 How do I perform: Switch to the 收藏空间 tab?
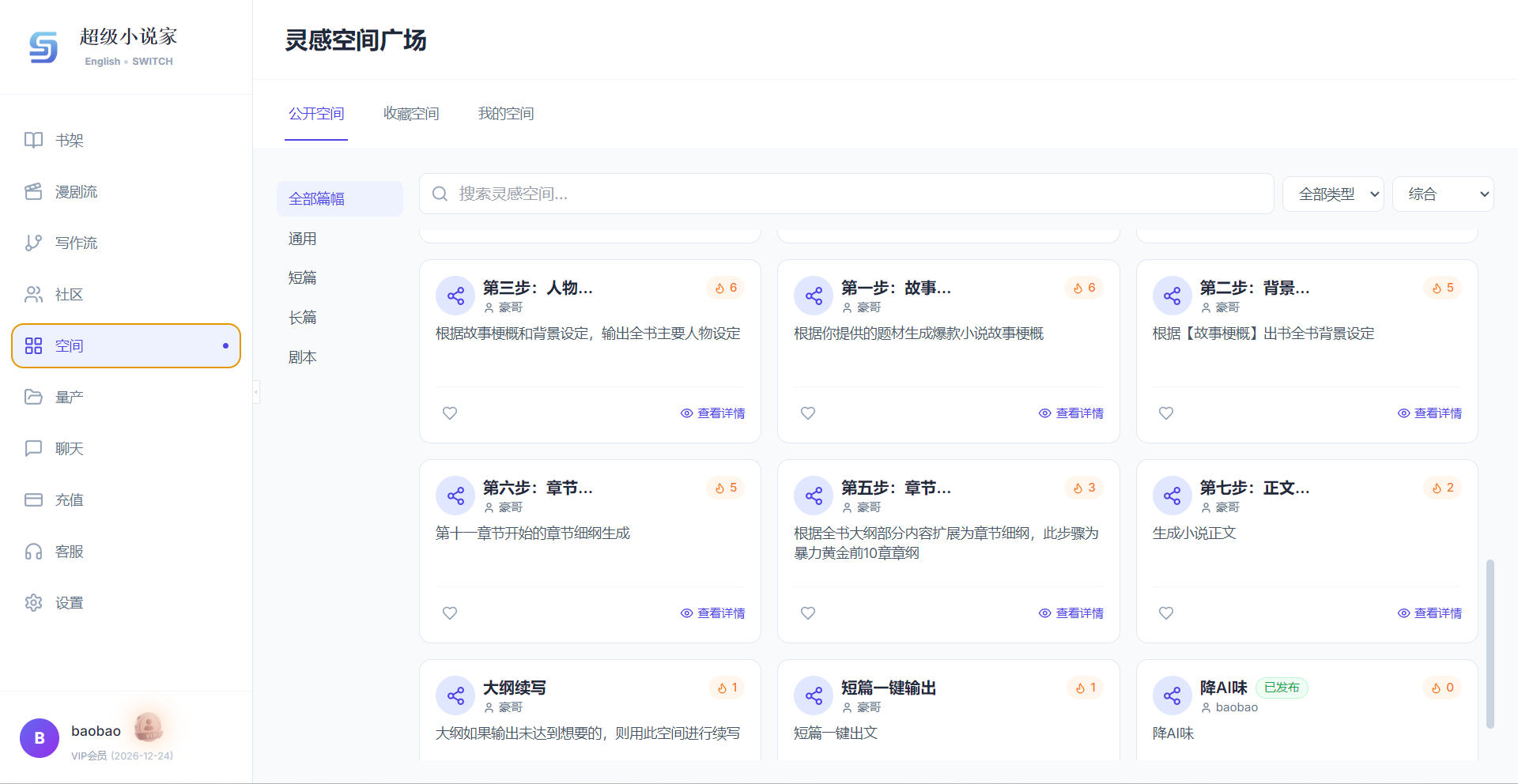coord(410,113)
